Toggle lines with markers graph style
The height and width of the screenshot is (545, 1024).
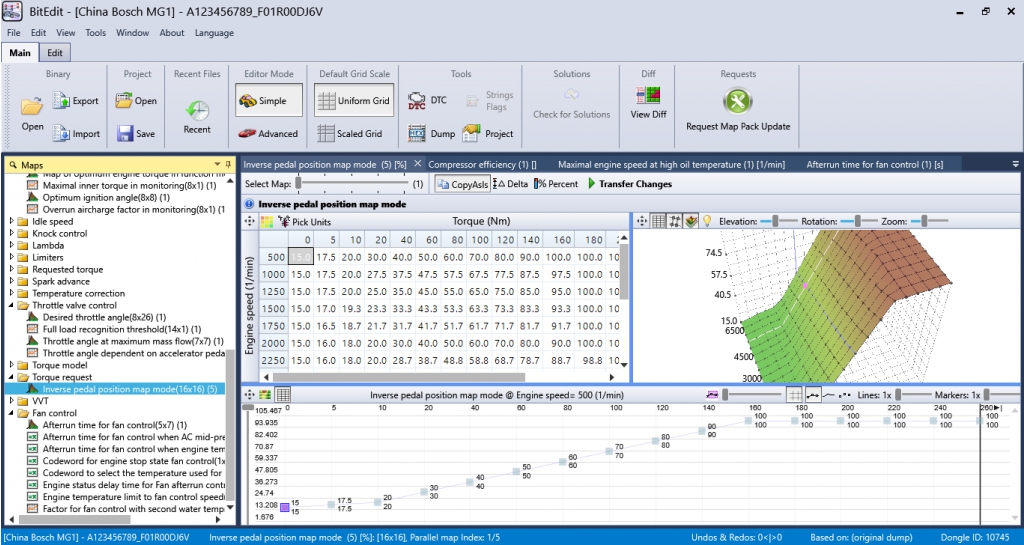[x=813, y=395]
